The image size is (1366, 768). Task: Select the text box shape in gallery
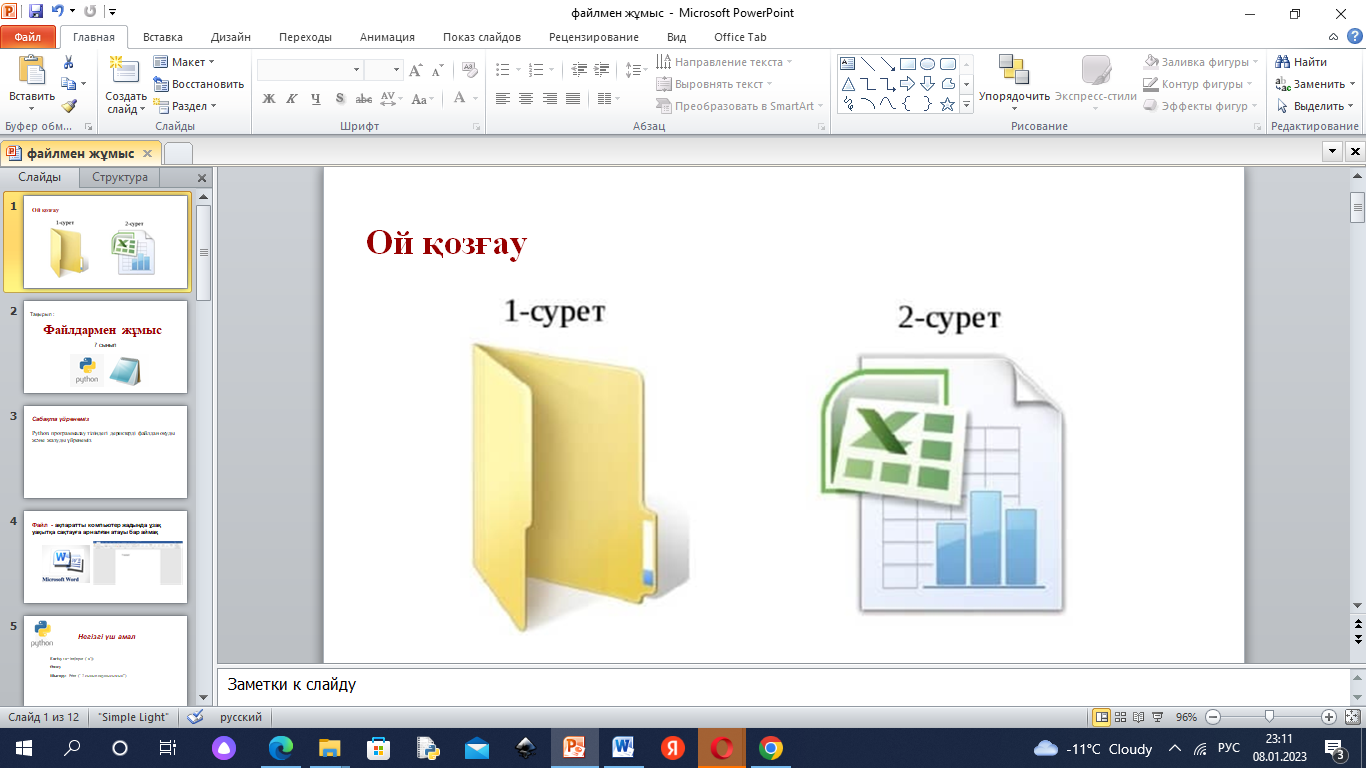coord(848,64)
